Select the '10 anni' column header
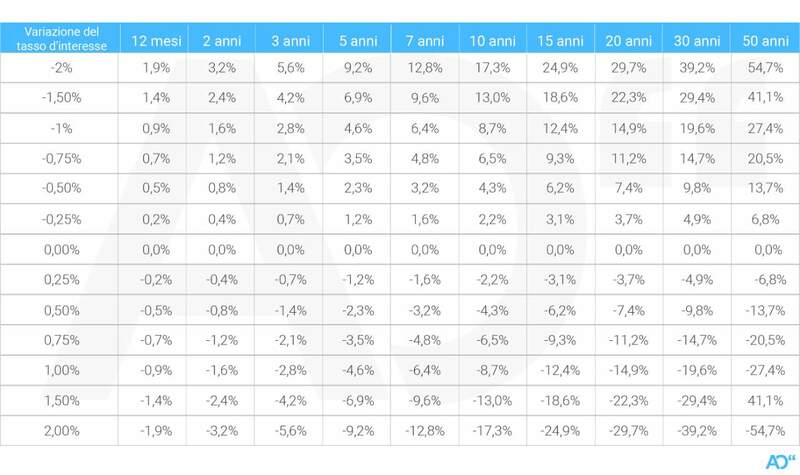This screenshot has width=800, height=475. click(x=492, y=40)
